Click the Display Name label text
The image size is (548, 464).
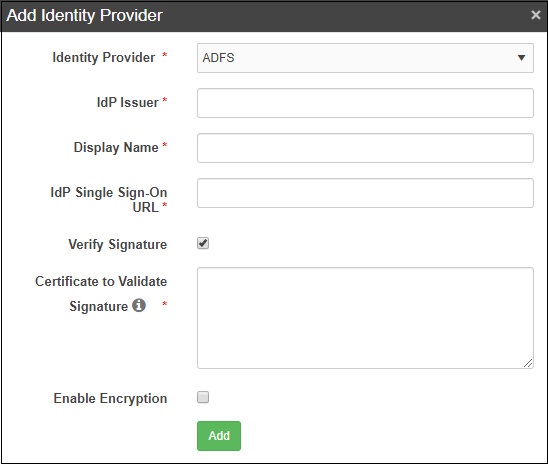tap(116, 147)
